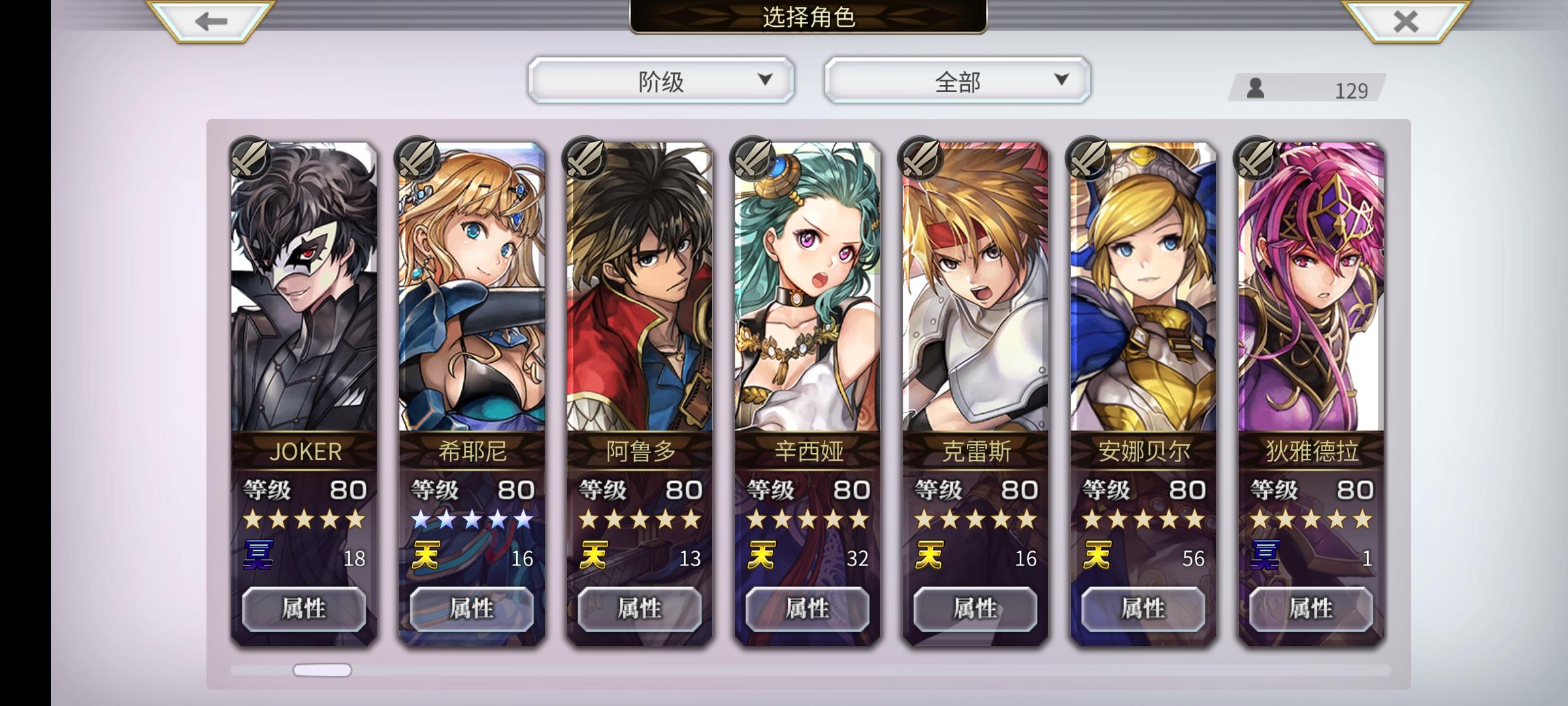Click the sword badge on 希耶尼 card
1568x706 pixels.
(x=417, y=159)
